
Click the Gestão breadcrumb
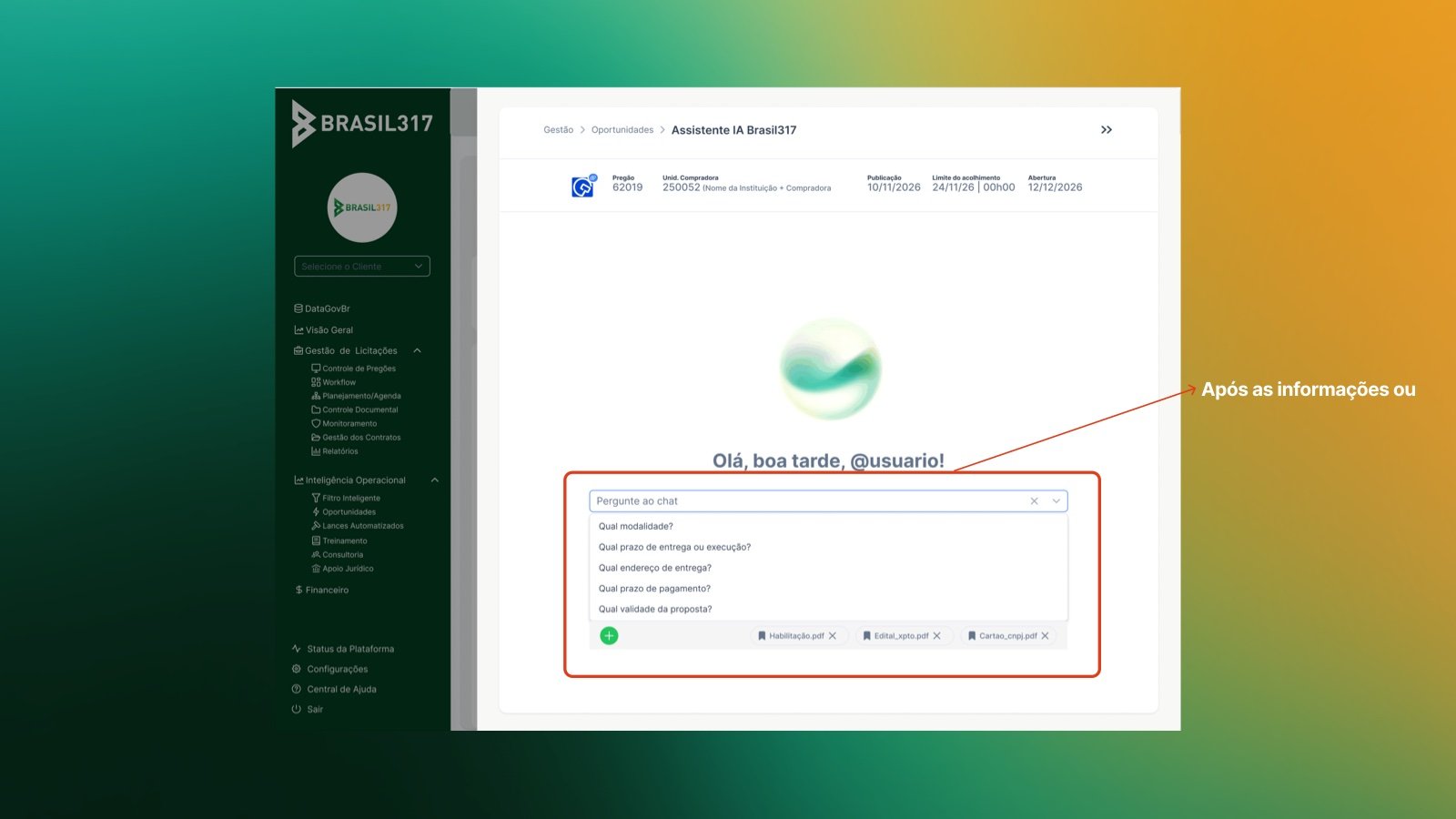click(558, 130)
